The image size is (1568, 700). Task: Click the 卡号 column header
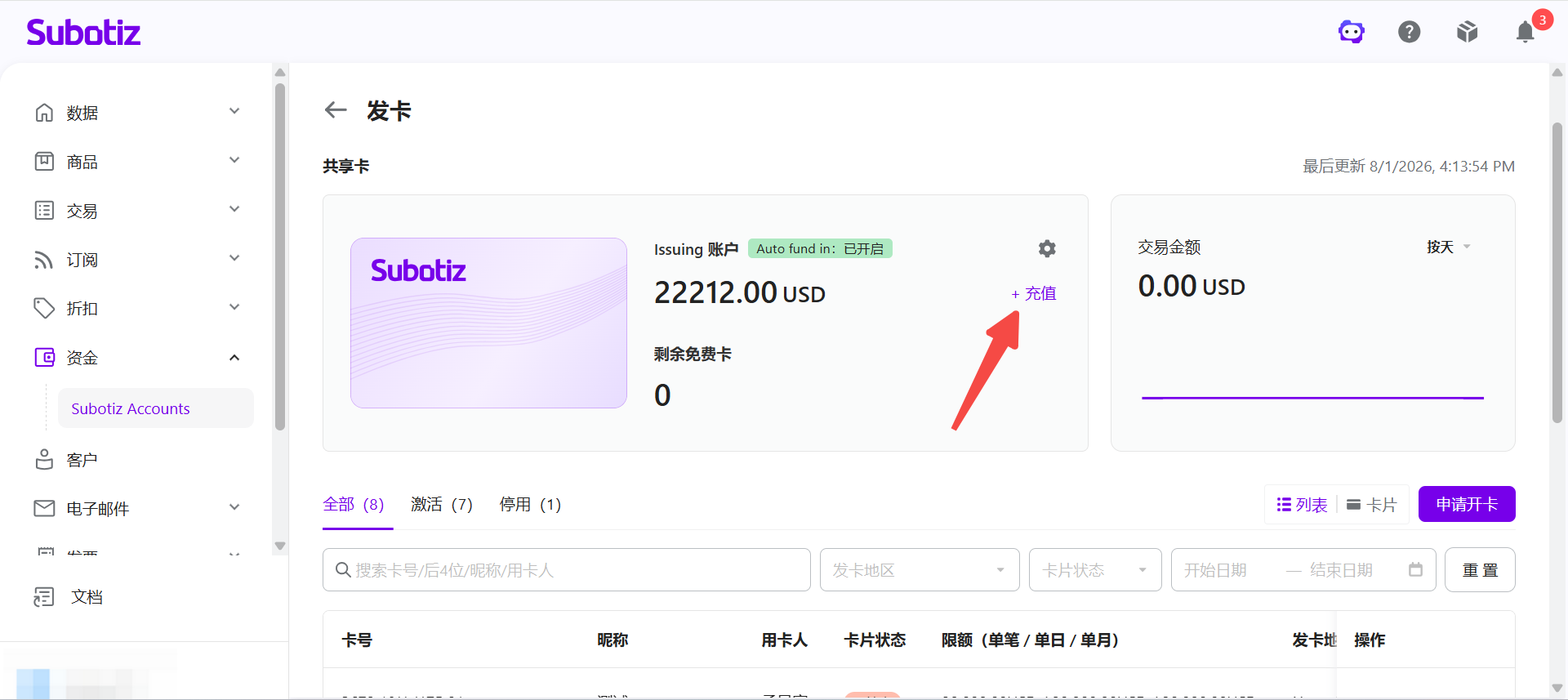[357, 640]
